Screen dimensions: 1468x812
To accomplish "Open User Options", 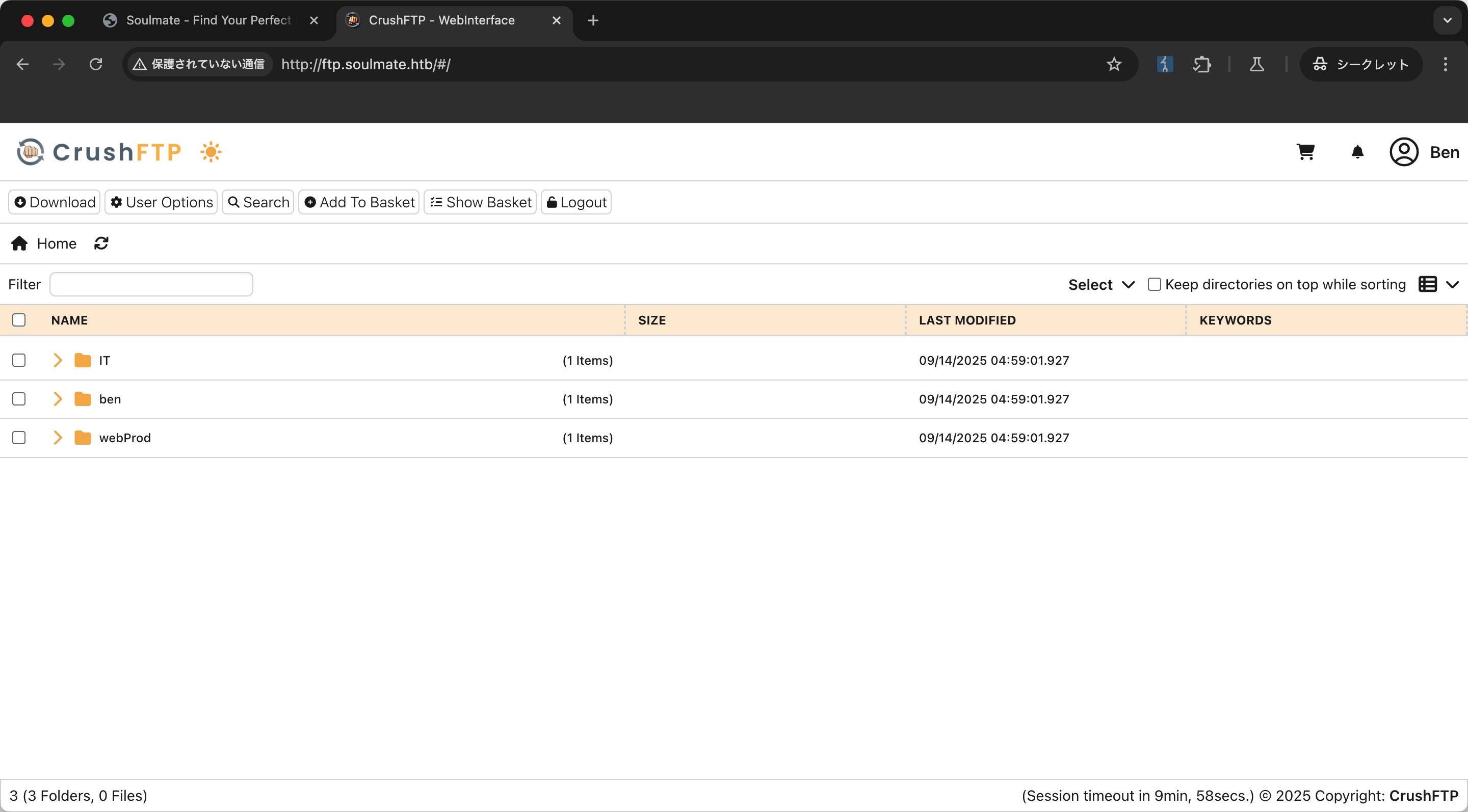I will pyautogui.click(x=161, y=202).
